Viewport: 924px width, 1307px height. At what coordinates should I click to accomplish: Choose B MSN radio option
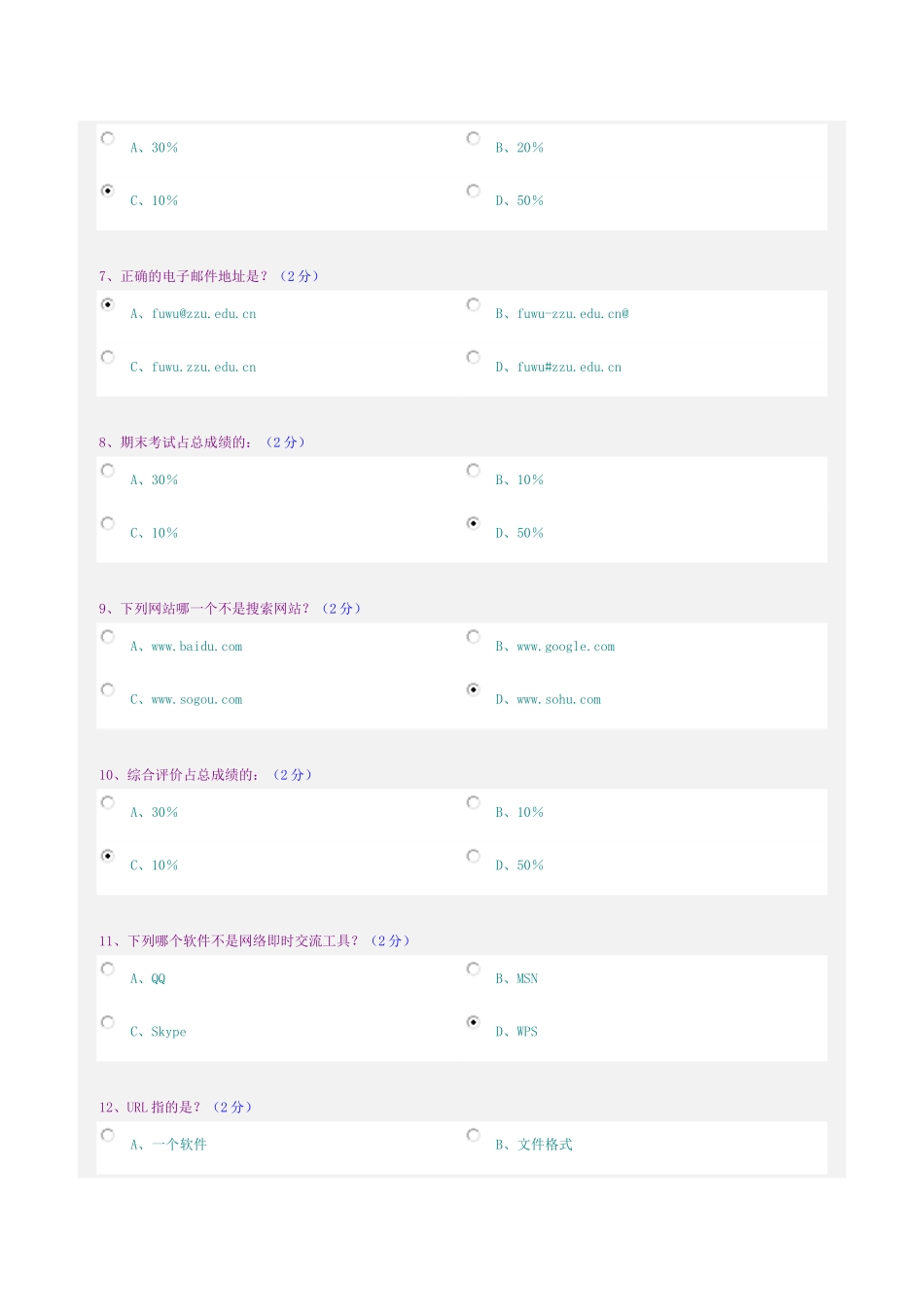point(474,969)
